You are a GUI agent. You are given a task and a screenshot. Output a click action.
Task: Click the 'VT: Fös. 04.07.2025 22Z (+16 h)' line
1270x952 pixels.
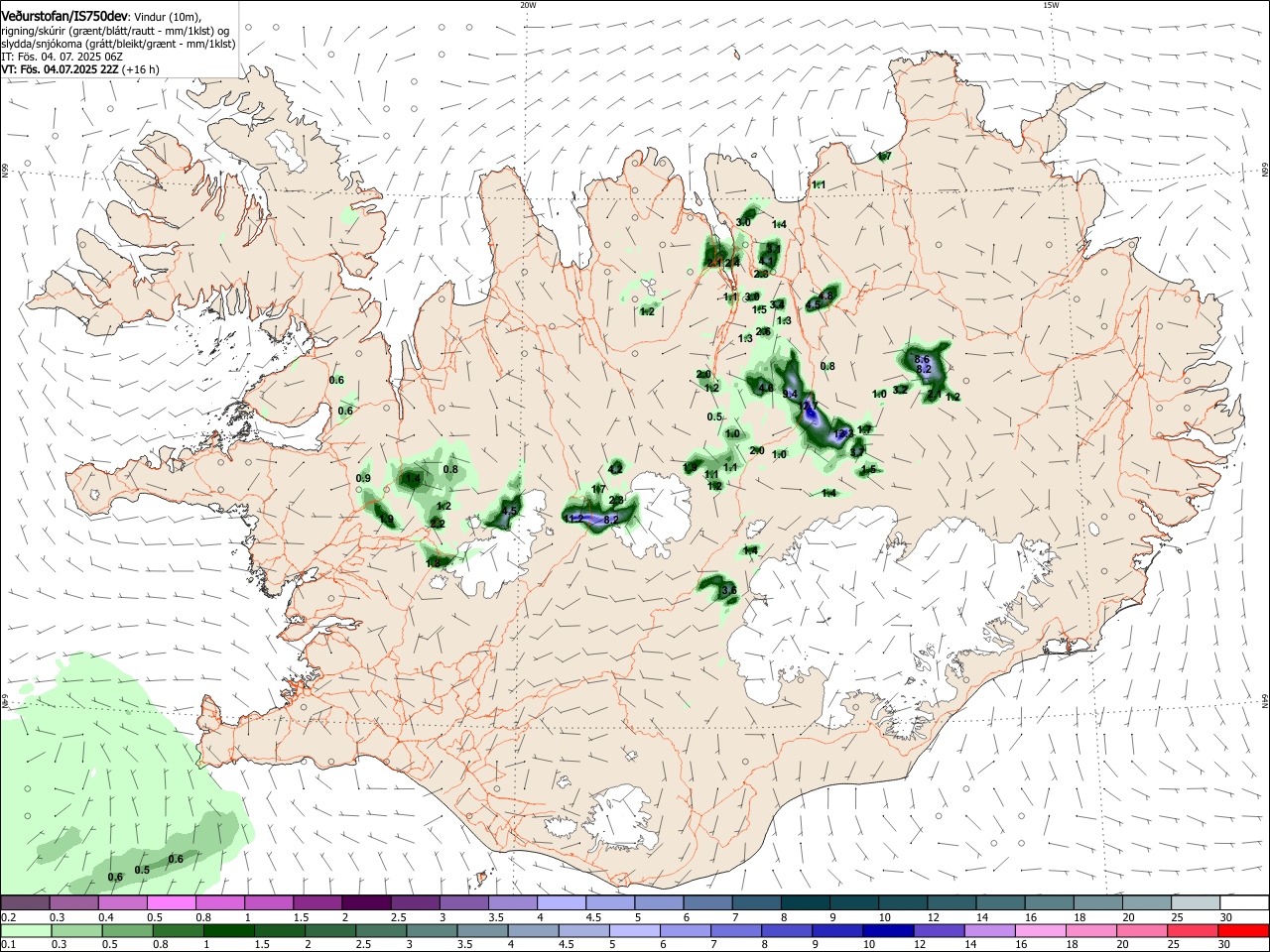tap(80, 70)
